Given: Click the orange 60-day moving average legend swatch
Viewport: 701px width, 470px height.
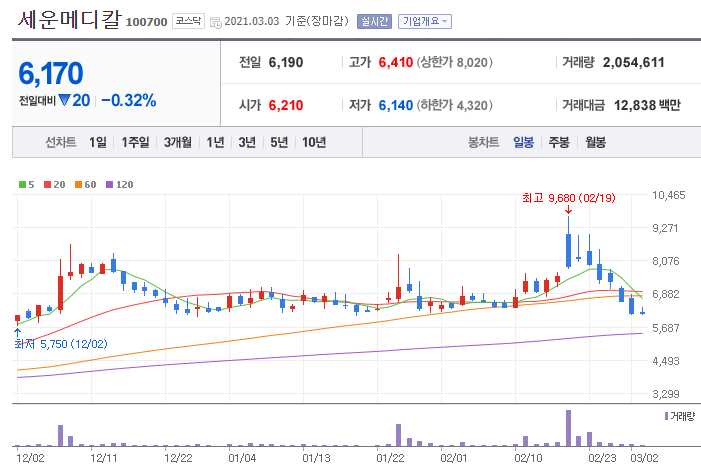Looking at the screenshot, I should (x=78, y=184).
